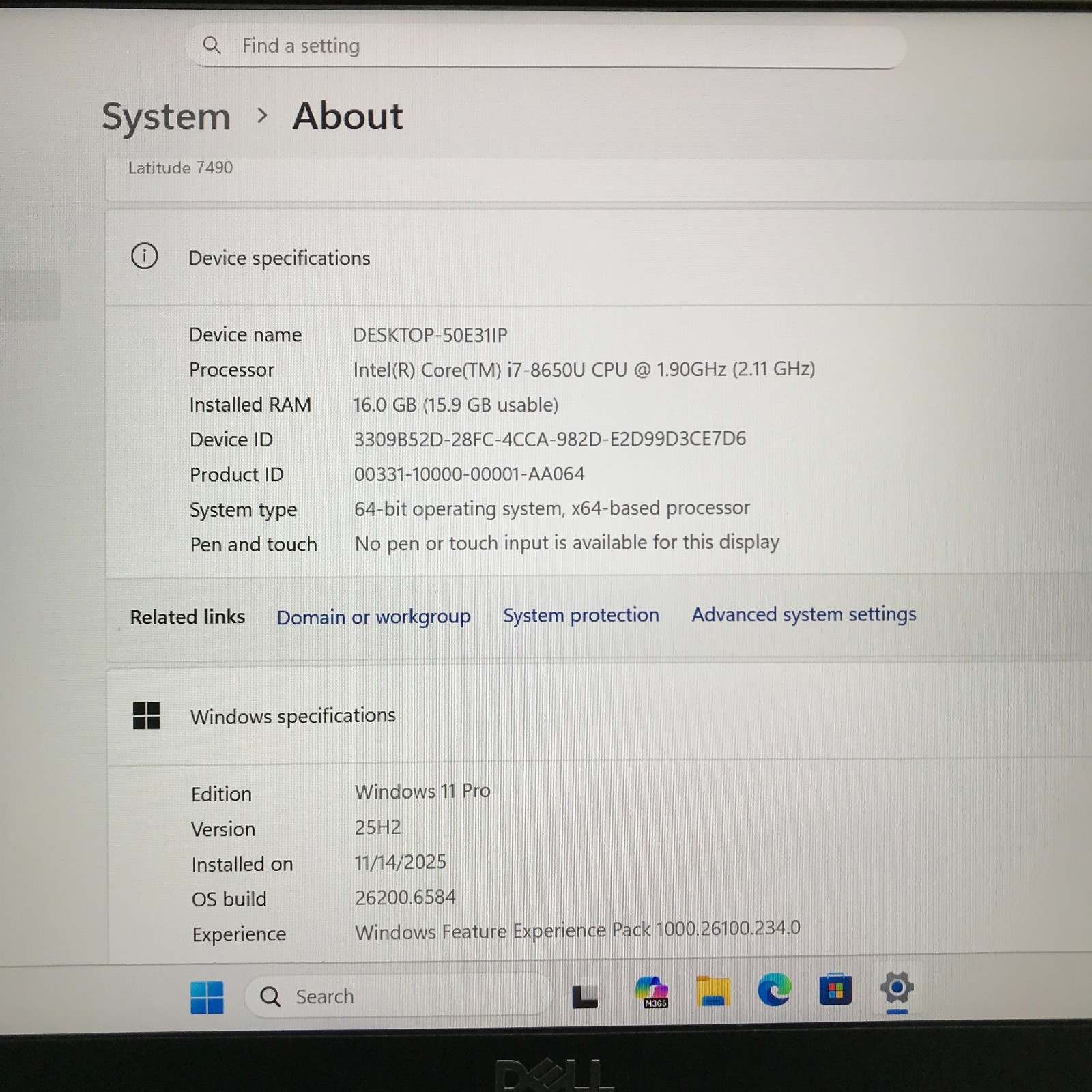Screen dimensions: 1092x1092
Task: Click the Device specifications info icon
Action: pyautogui.click(x=144, y=257)
